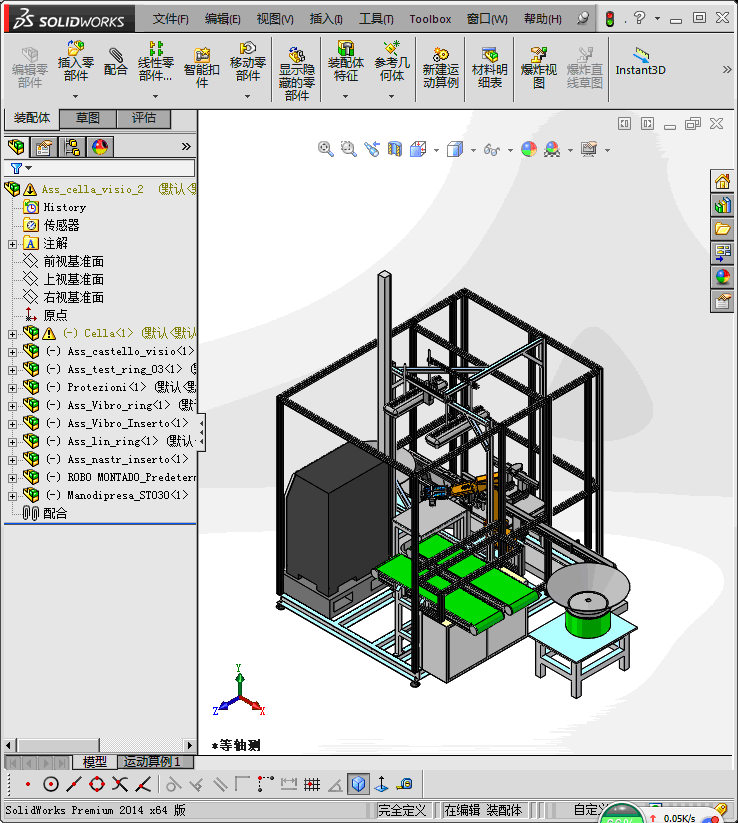Open the 编辑(E) menu
This screenshot has width=738, height=823.
pos(223,19)
